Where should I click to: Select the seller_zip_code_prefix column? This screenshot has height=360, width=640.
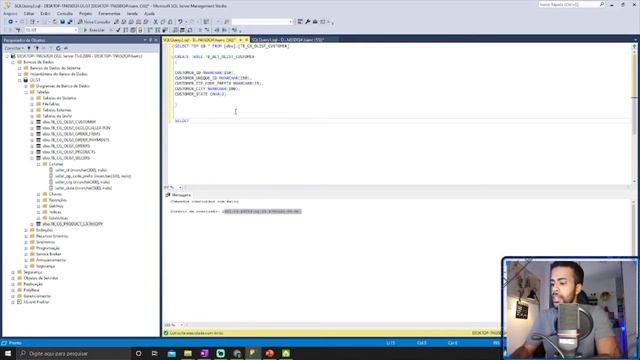[x=93, y=176]
